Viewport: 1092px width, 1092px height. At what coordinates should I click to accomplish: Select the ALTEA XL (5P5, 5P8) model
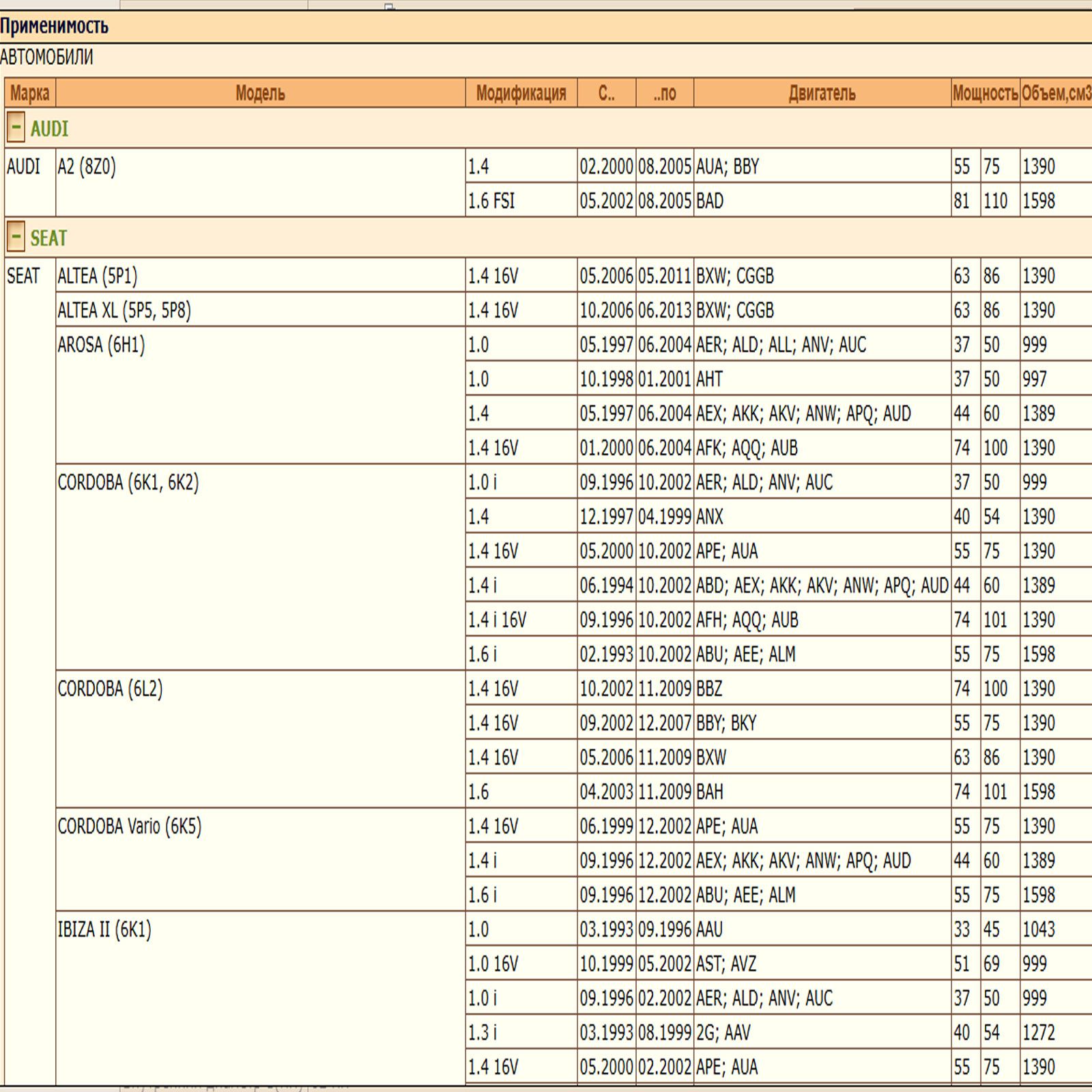click(124, 311)
